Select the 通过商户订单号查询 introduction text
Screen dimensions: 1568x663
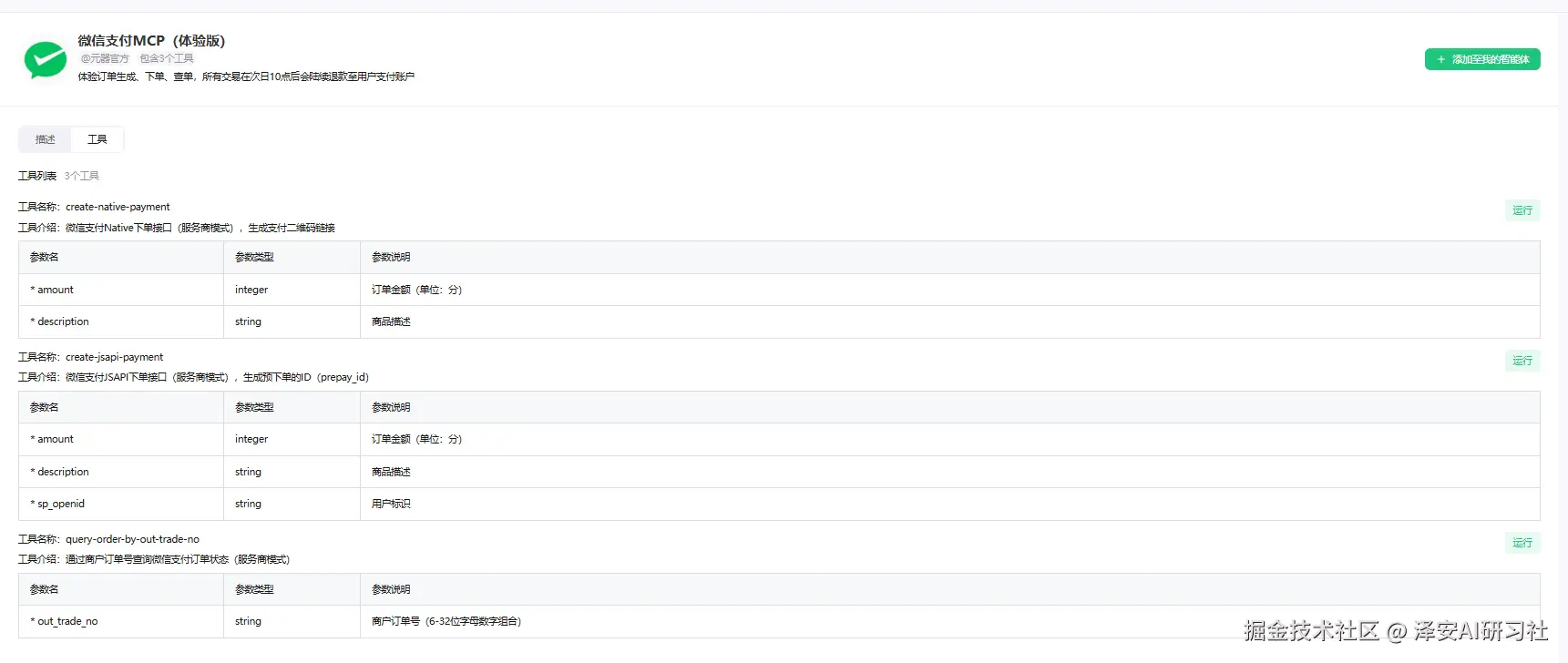[178, 559]
